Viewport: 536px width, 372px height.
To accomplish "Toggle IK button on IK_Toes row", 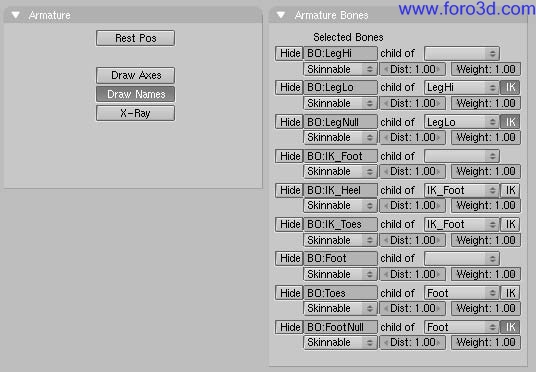I will [x=510, y=224].
